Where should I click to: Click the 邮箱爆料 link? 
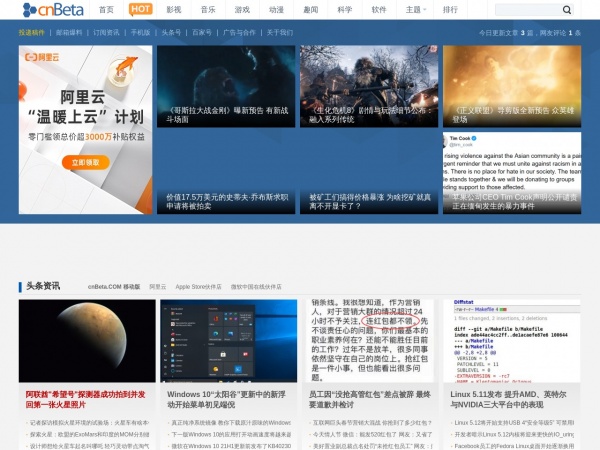69,33
